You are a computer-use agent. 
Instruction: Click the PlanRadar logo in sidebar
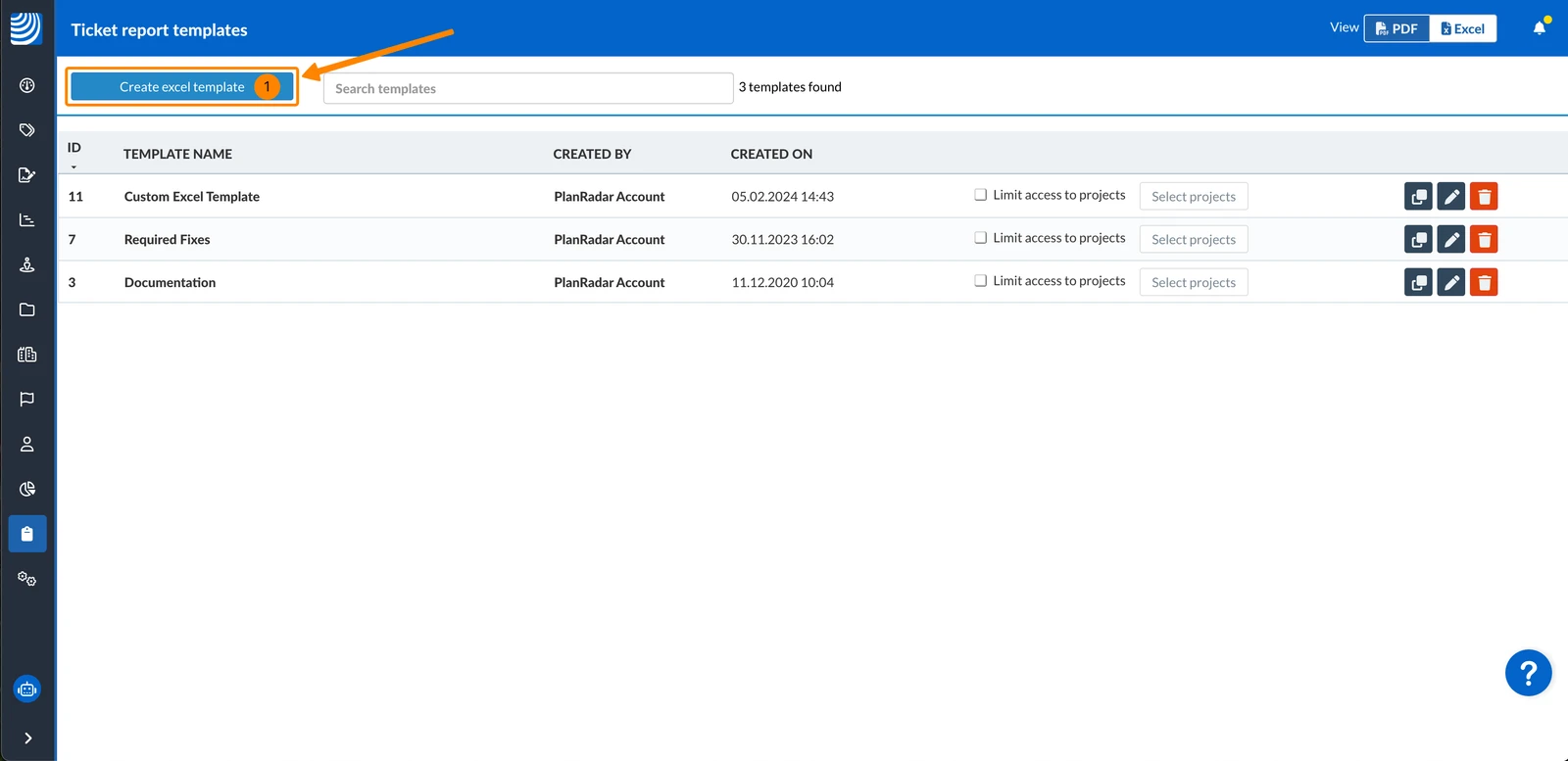point(26,28)
